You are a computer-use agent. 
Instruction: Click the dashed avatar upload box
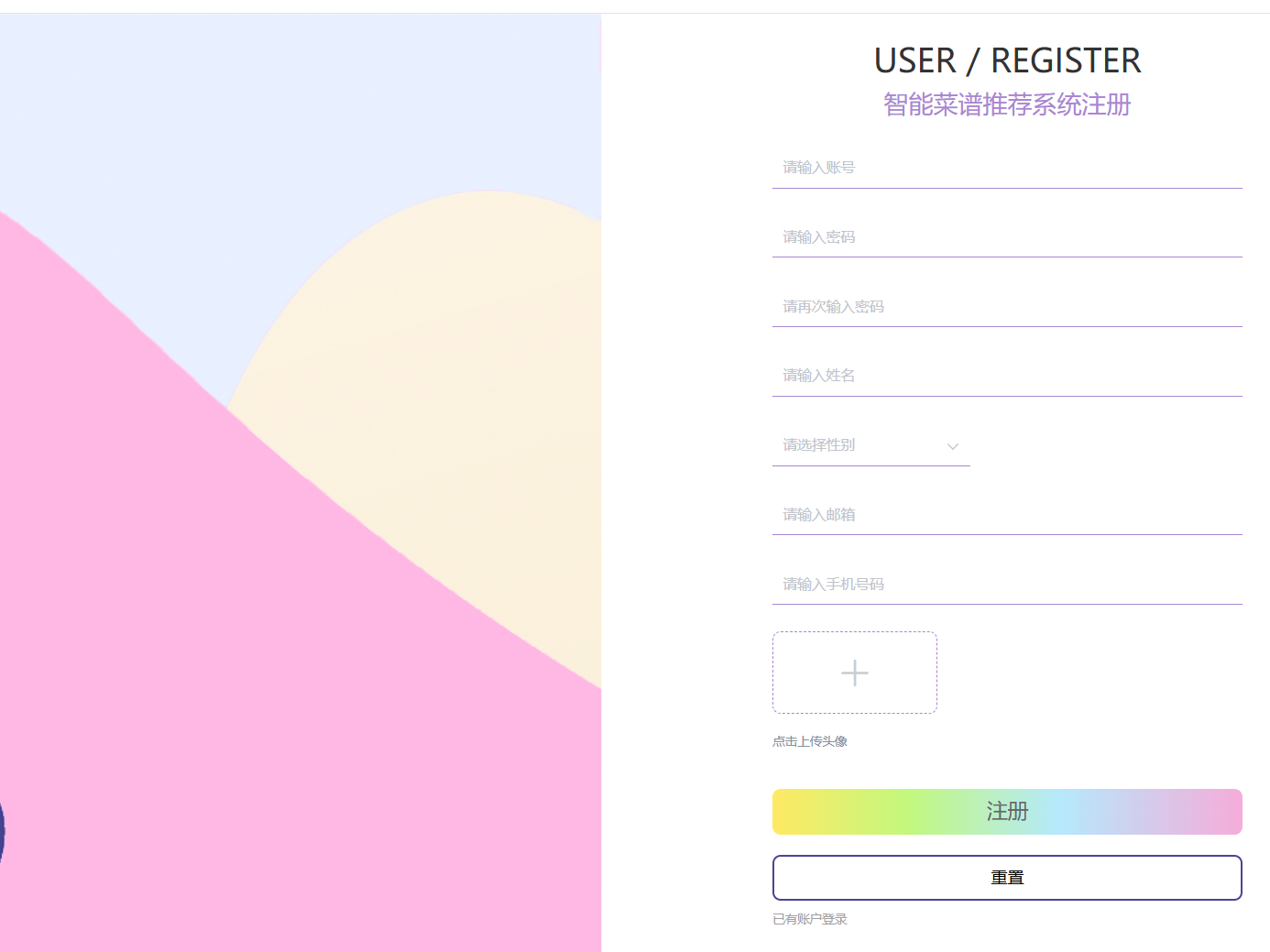855,673
